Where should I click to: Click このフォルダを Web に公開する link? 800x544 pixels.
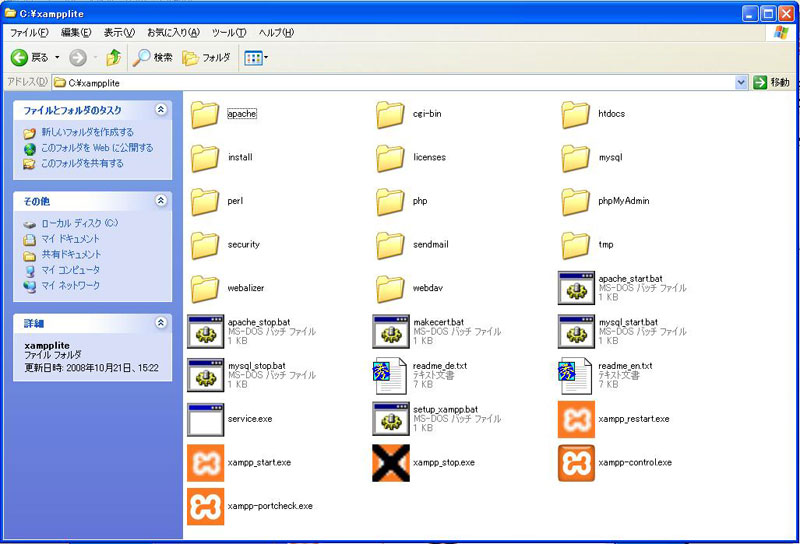click(97, 148)
